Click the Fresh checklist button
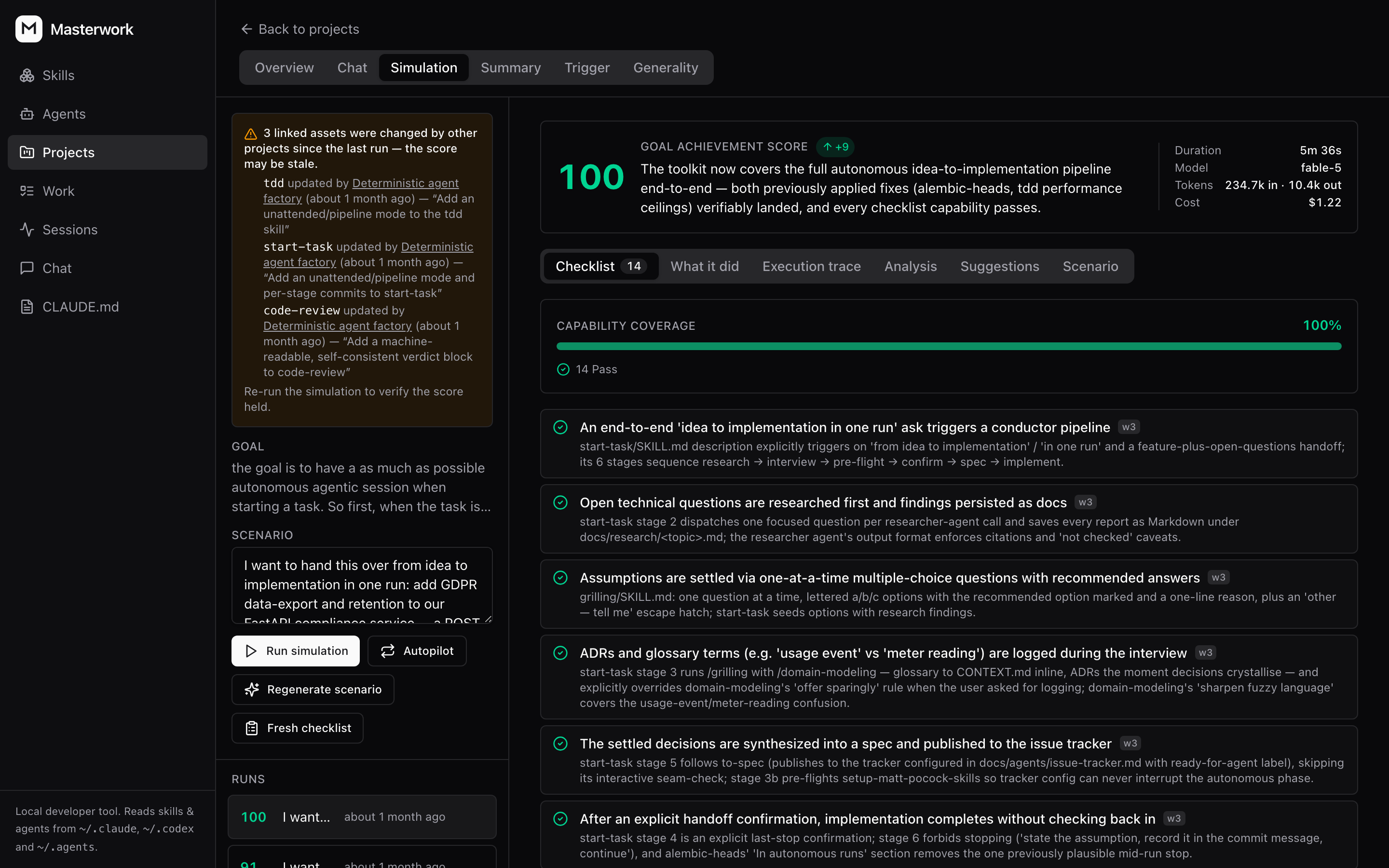Image resolution: width=1389 pixels, height=868 pixels. (x=297, y=728)
